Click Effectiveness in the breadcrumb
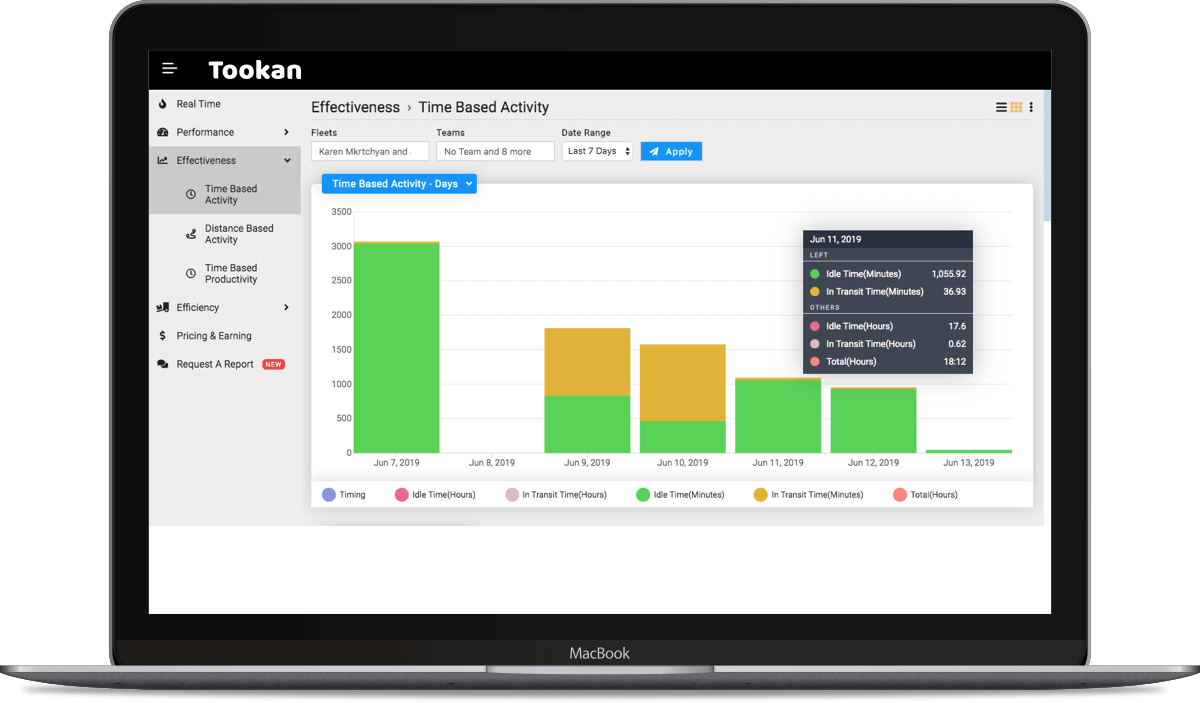1200x703 pixels. pos(355,107)
